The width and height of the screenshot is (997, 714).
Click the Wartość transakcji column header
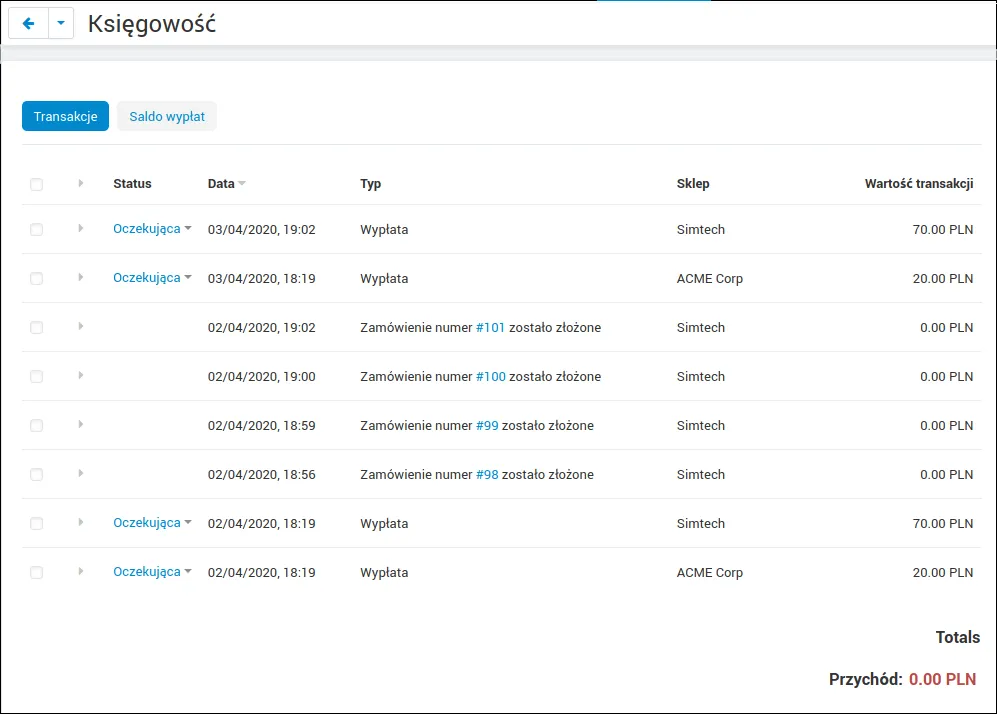[919, 184]
